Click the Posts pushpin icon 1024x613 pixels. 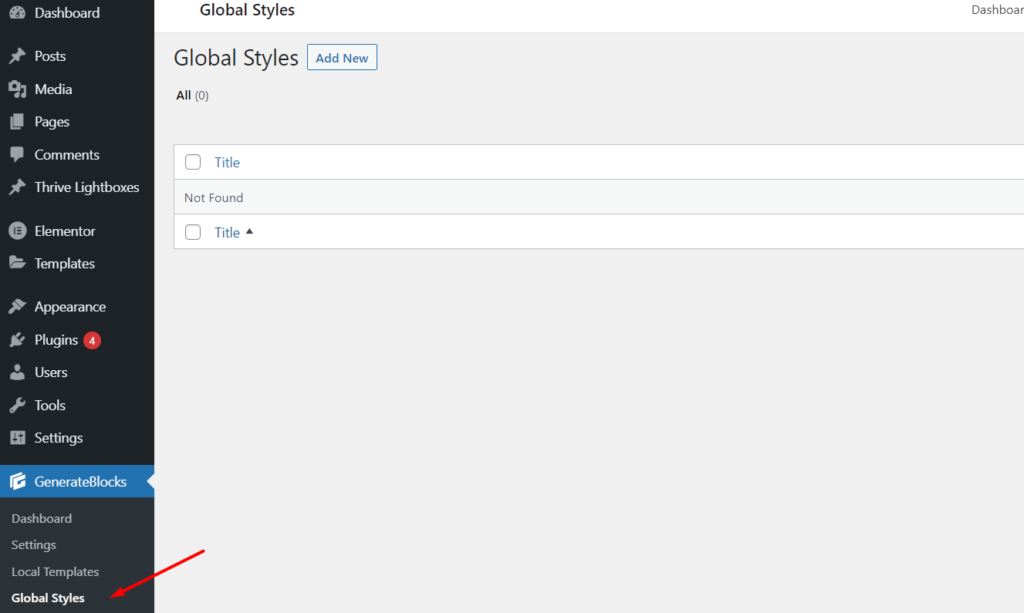pos(17,56)
